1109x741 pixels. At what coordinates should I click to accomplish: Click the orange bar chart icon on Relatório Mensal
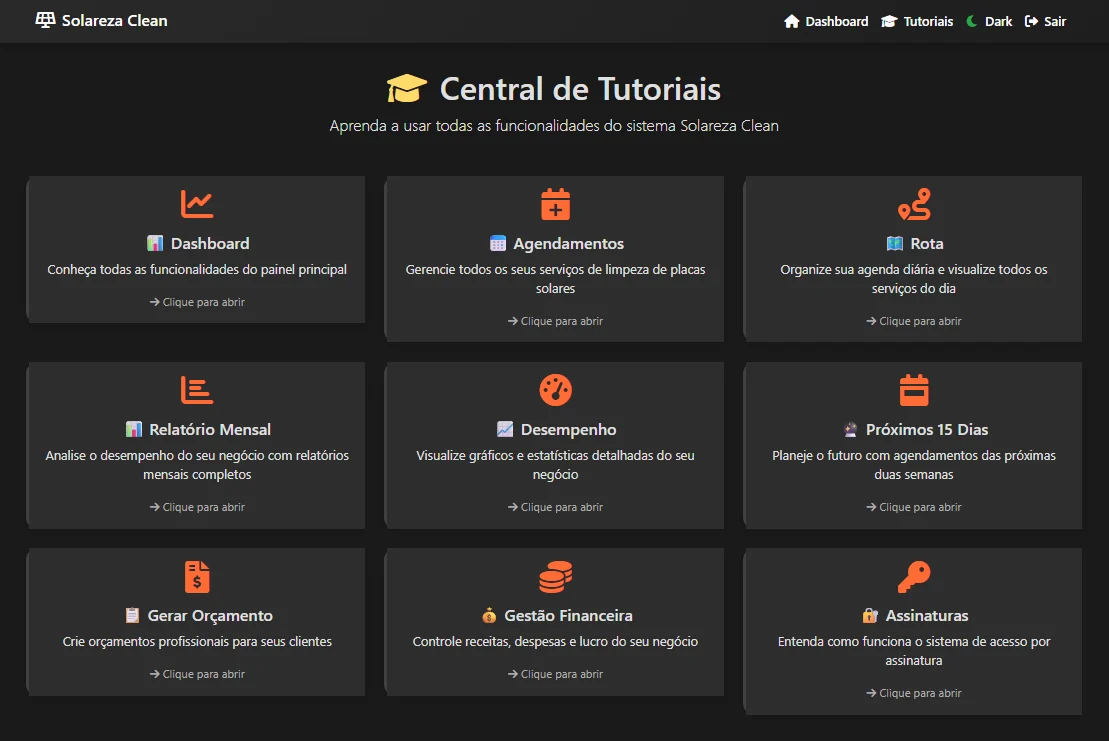197,390
